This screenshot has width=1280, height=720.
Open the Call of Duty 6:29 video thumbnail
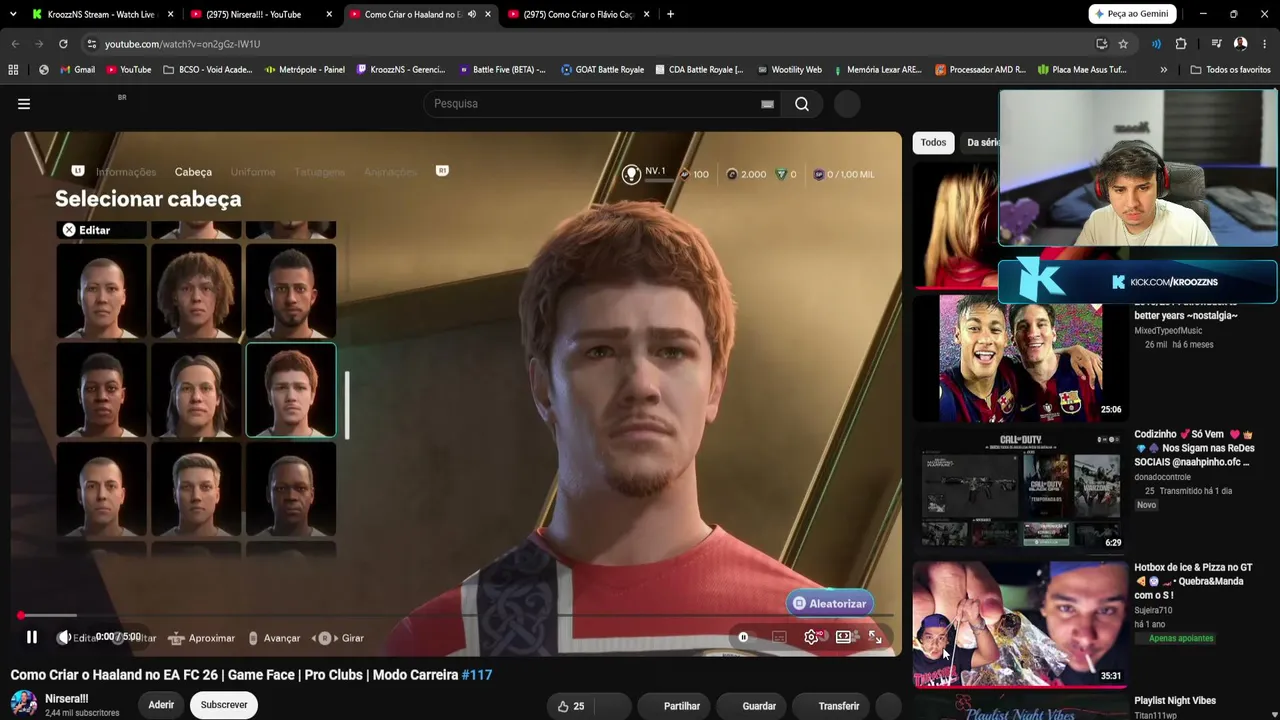click(1019, 490)
